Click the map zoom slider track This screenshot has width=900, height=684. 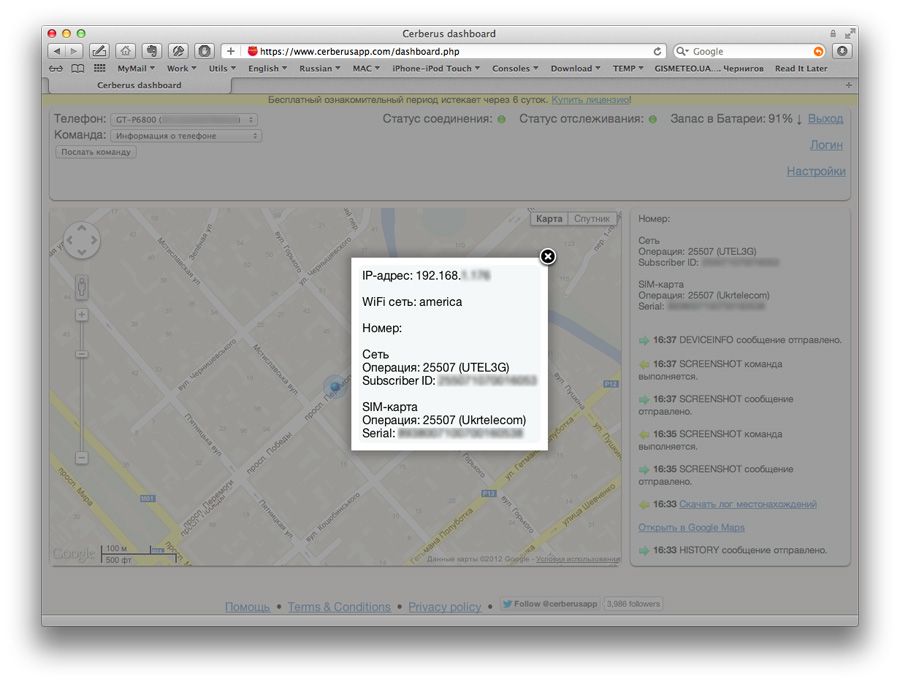click(x=82, y=400)
